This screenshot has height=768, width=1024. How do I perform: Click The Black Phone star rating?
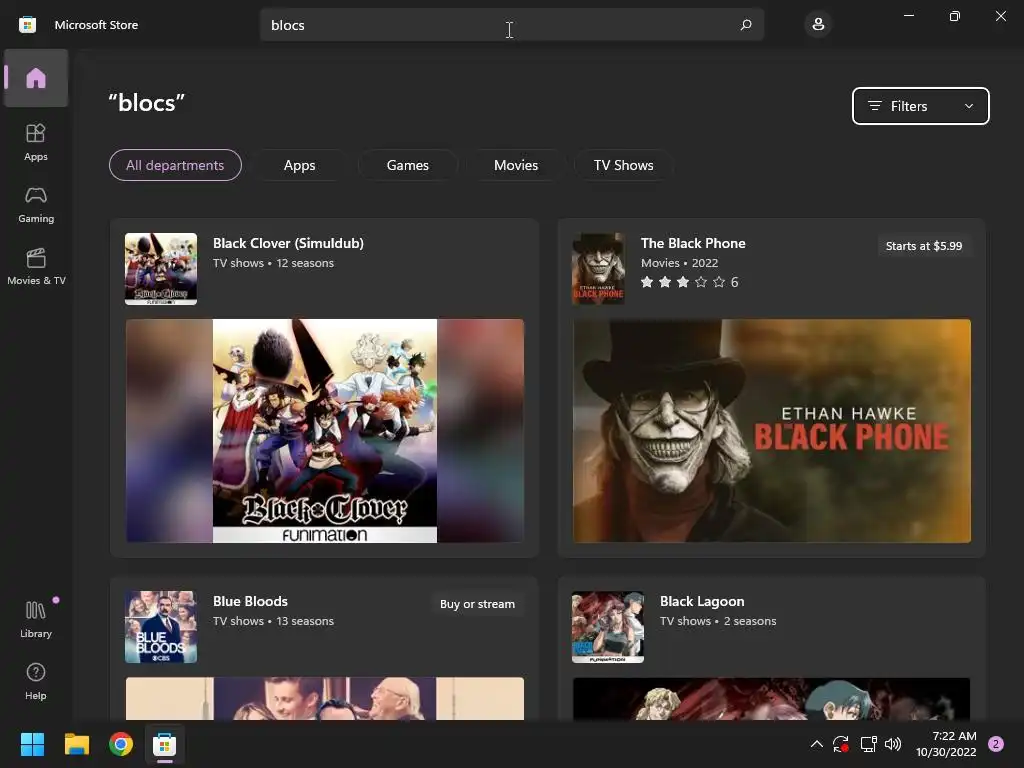tap(690, 282)
